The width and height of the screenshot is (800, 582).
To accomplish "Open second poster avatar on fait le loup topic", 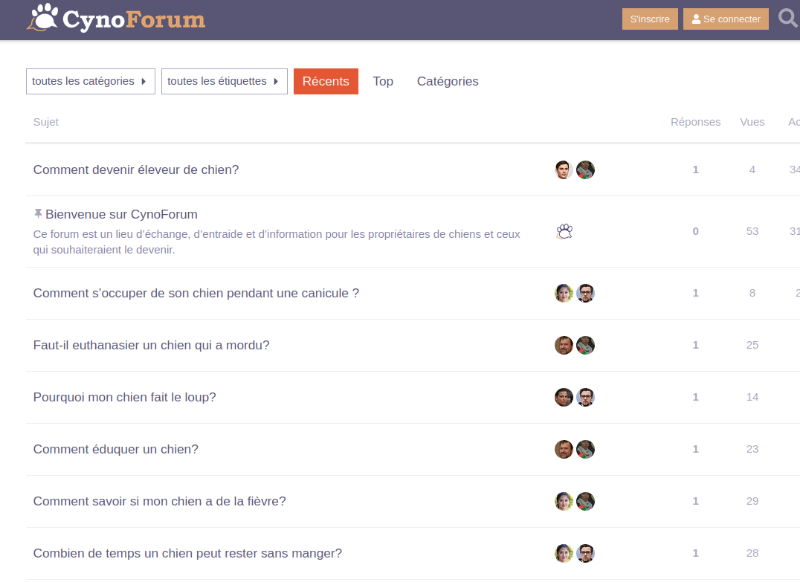I will coord(585,397).
